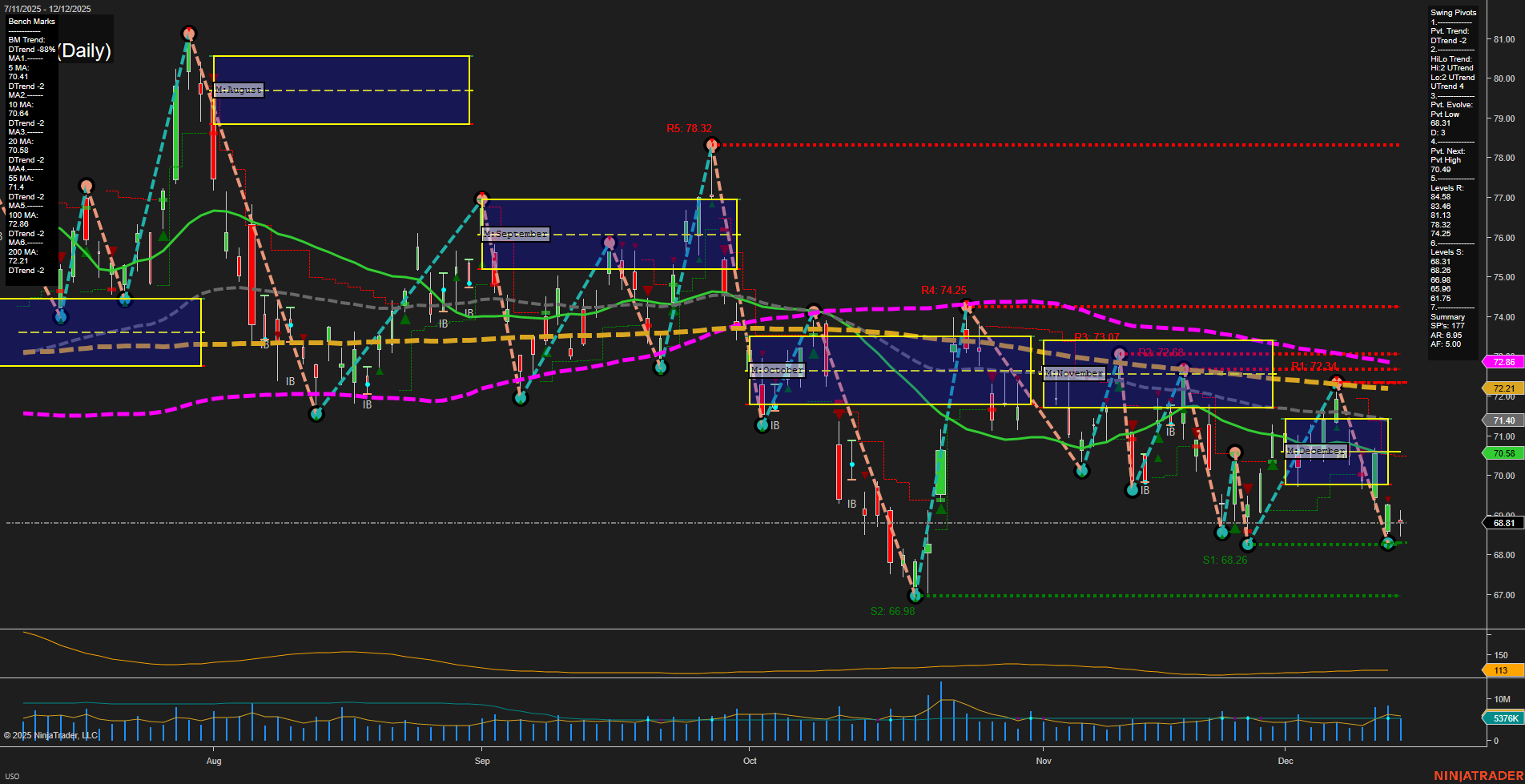
Task: Toggle the M:December region label
Action: 1317,452
